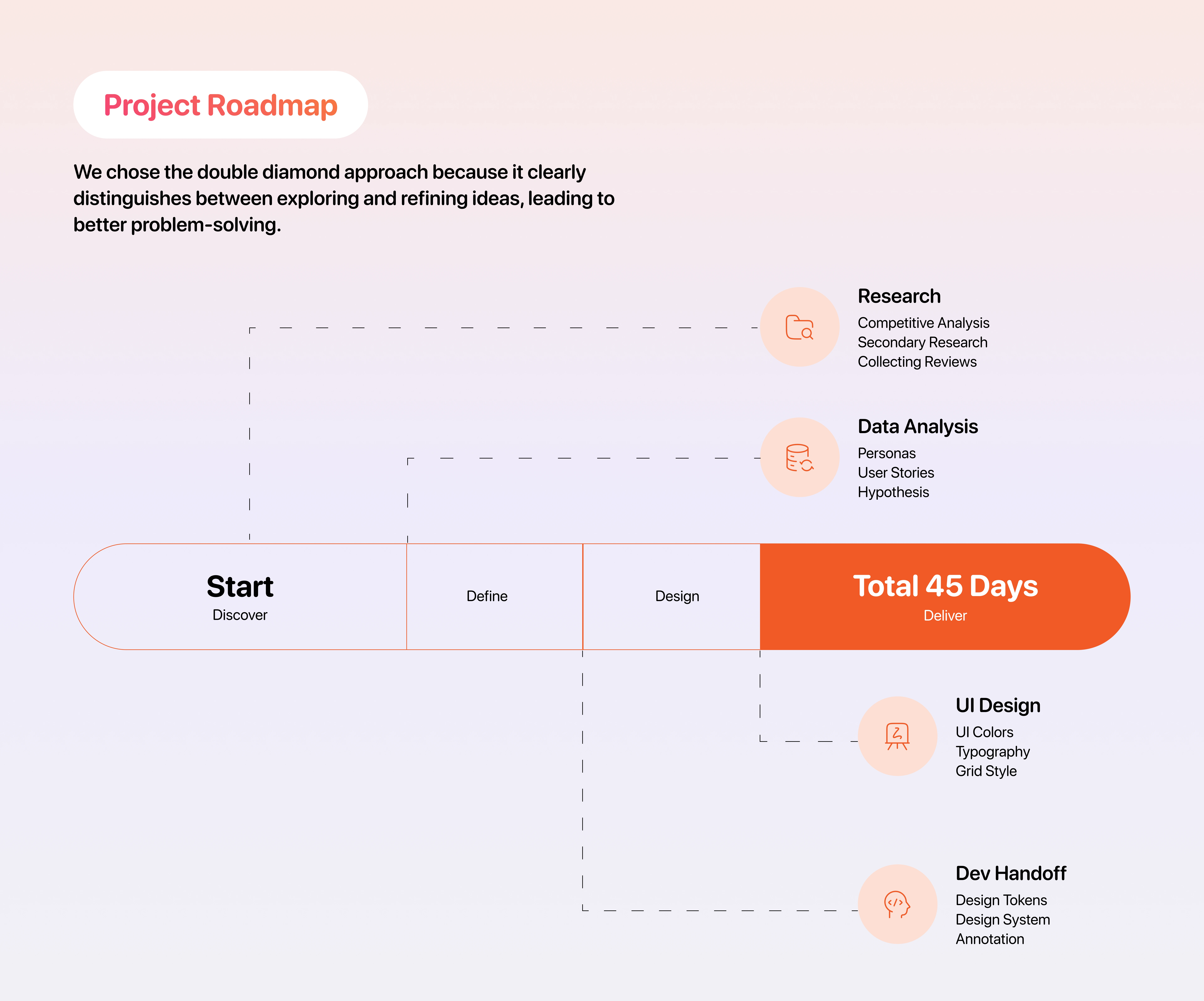1204x1001 pixels.
Task: Click the Research heading
Action: [899, 296]
